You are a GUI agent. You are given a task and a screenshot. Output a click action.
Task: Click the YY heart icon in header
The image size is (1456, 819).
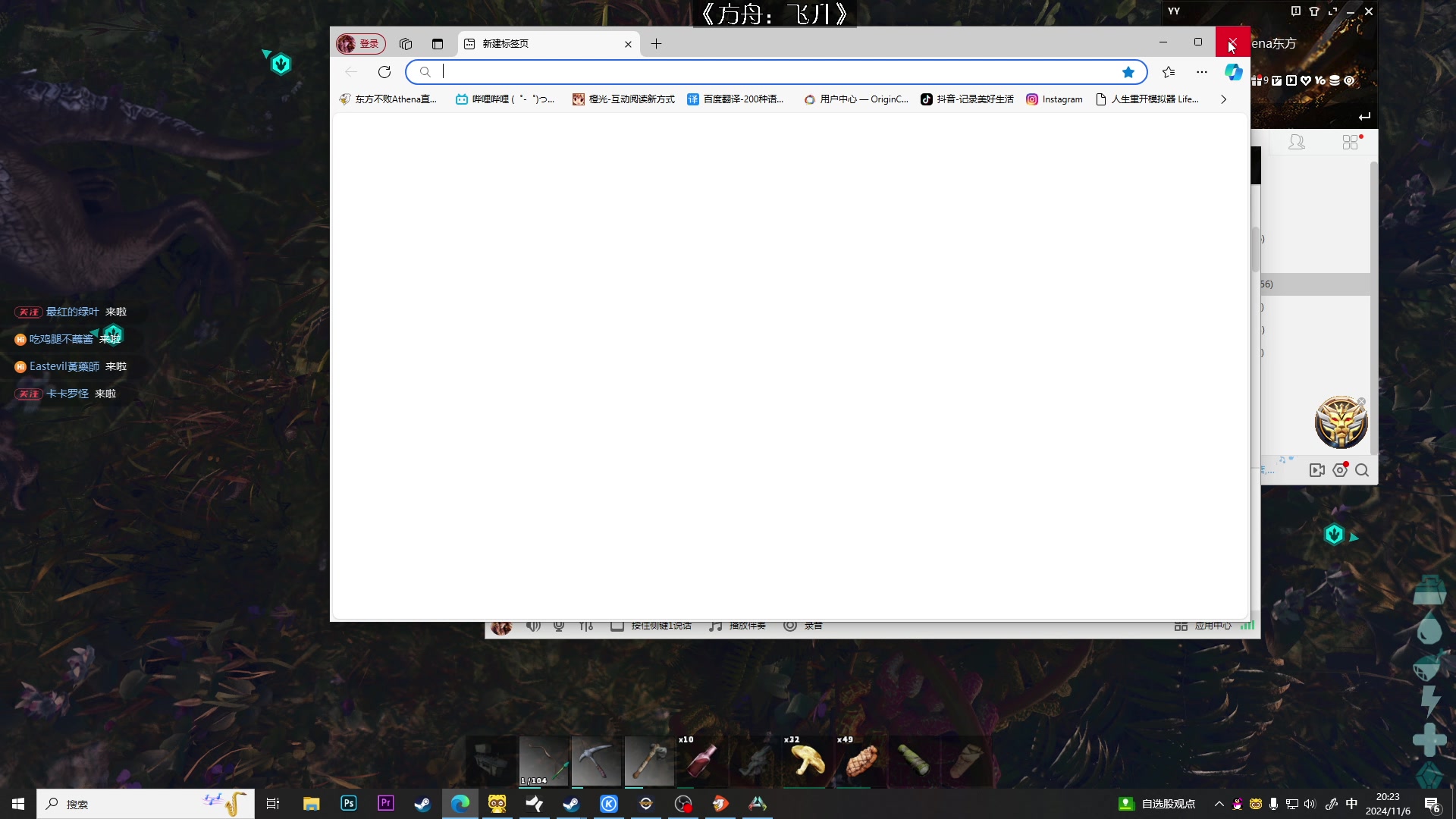[x=1306, y=80]
